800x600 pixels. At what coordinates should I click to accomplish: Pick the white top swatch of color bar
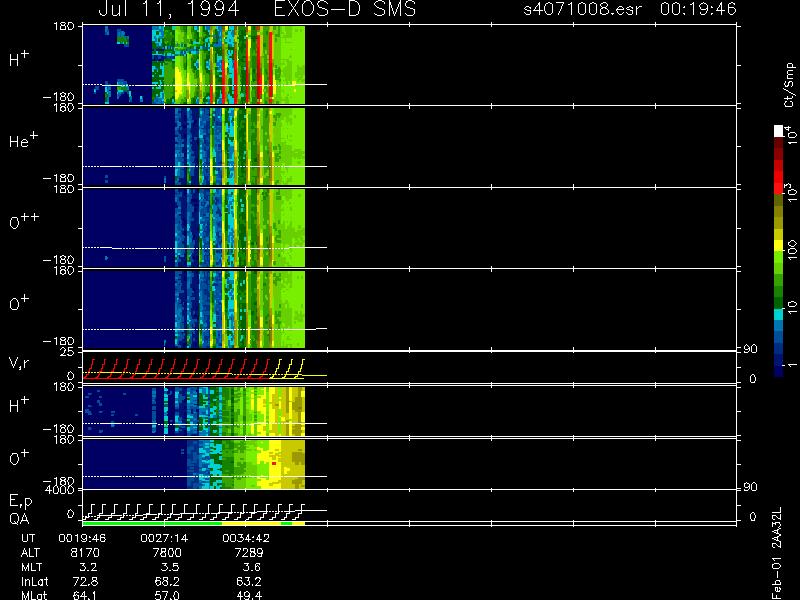click(779, 131)
